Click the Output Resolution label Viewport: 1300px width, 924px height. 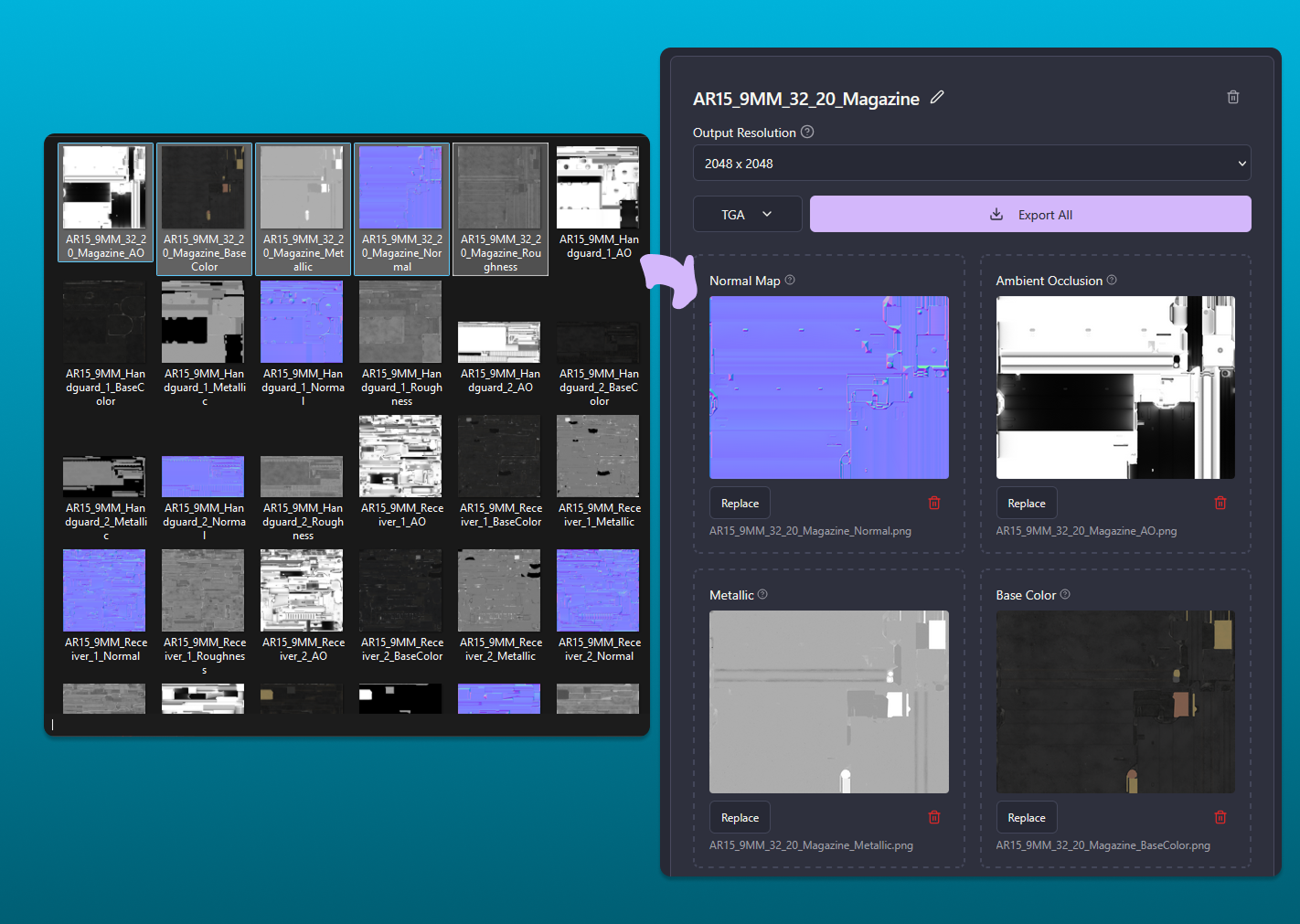pyautogui.click(x=744, y=133)
